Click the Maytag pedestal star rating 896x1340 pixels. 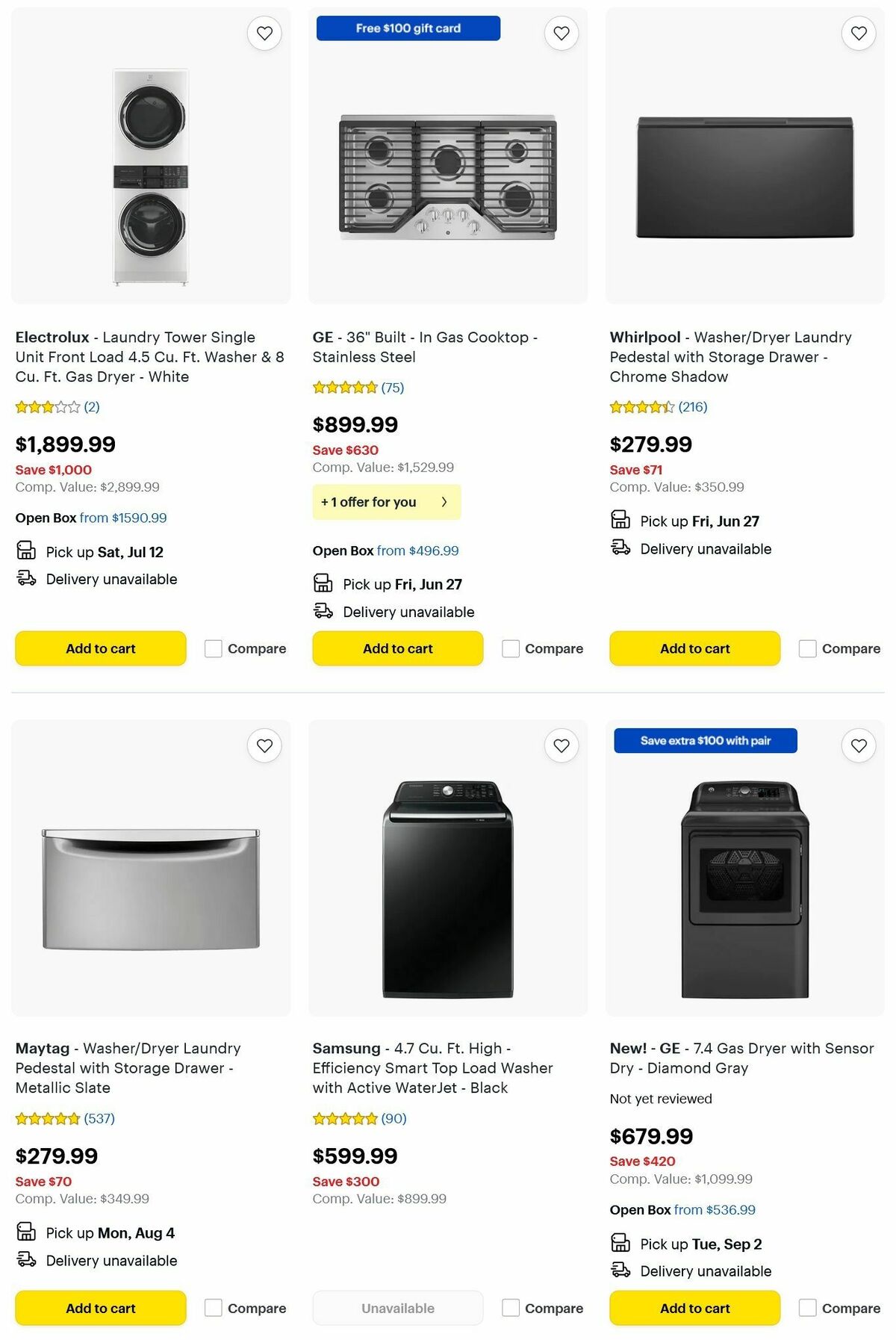[47, 1119]
